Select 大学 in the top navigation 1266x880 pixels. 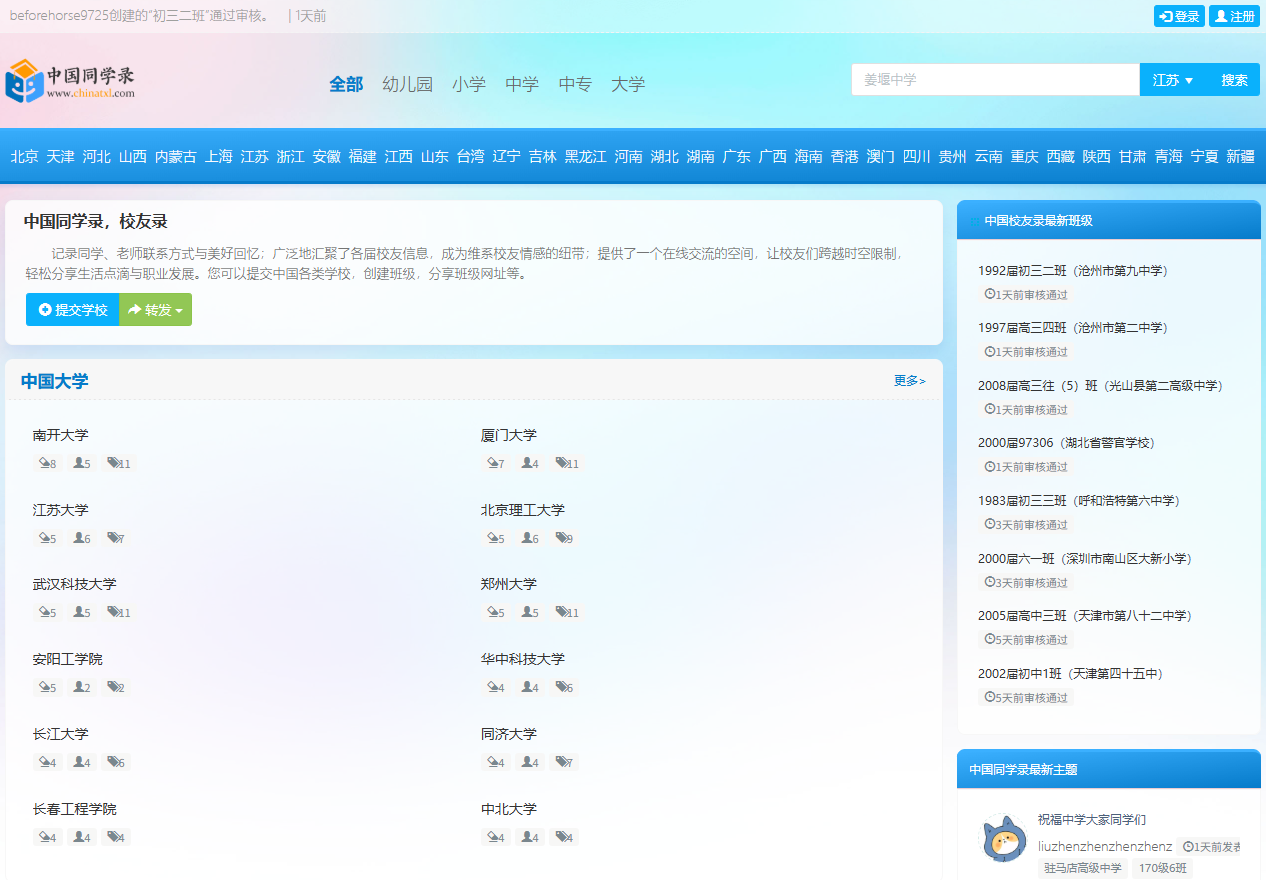pos(628,84)
